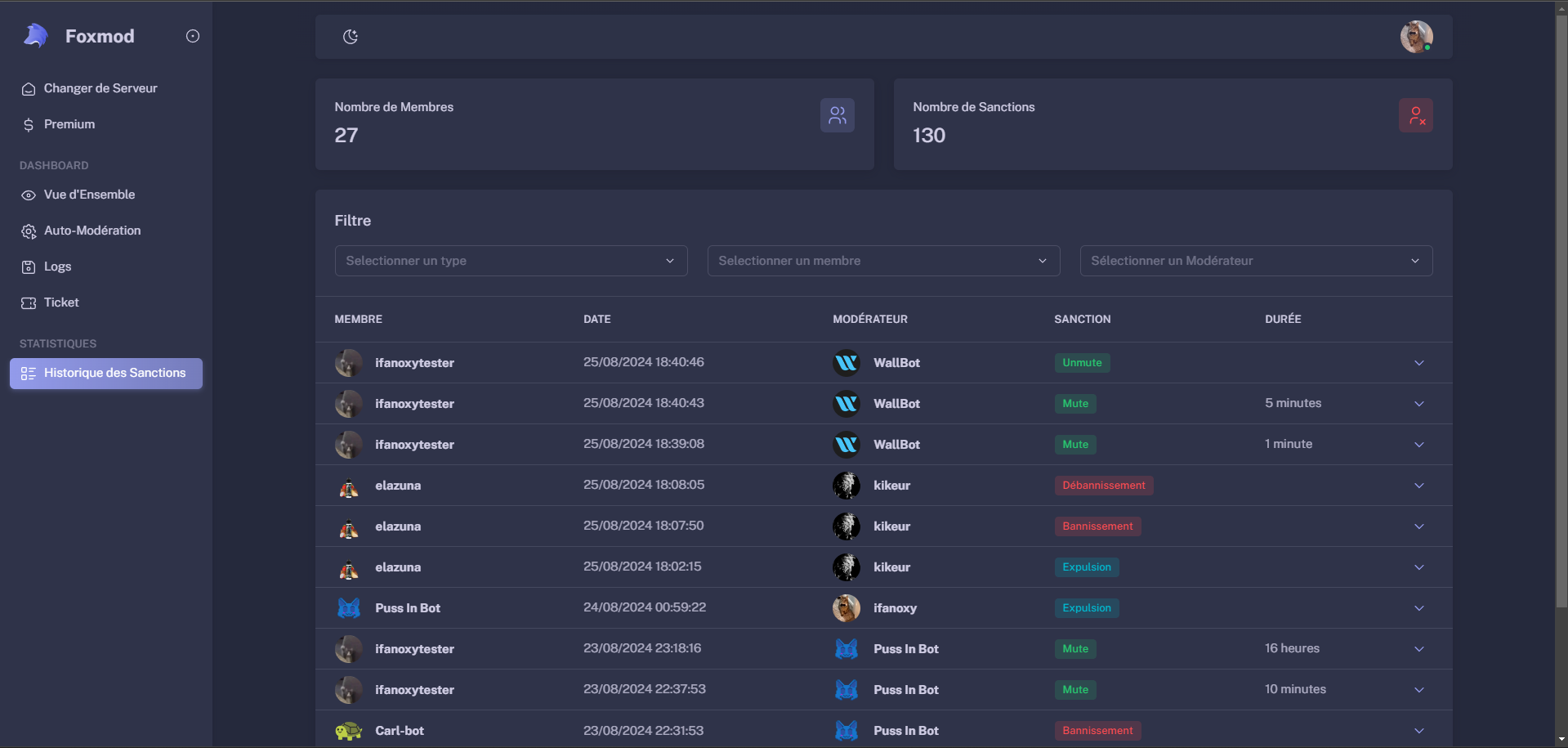
Task: Go to the Premium page
Action: click(69, 124)
